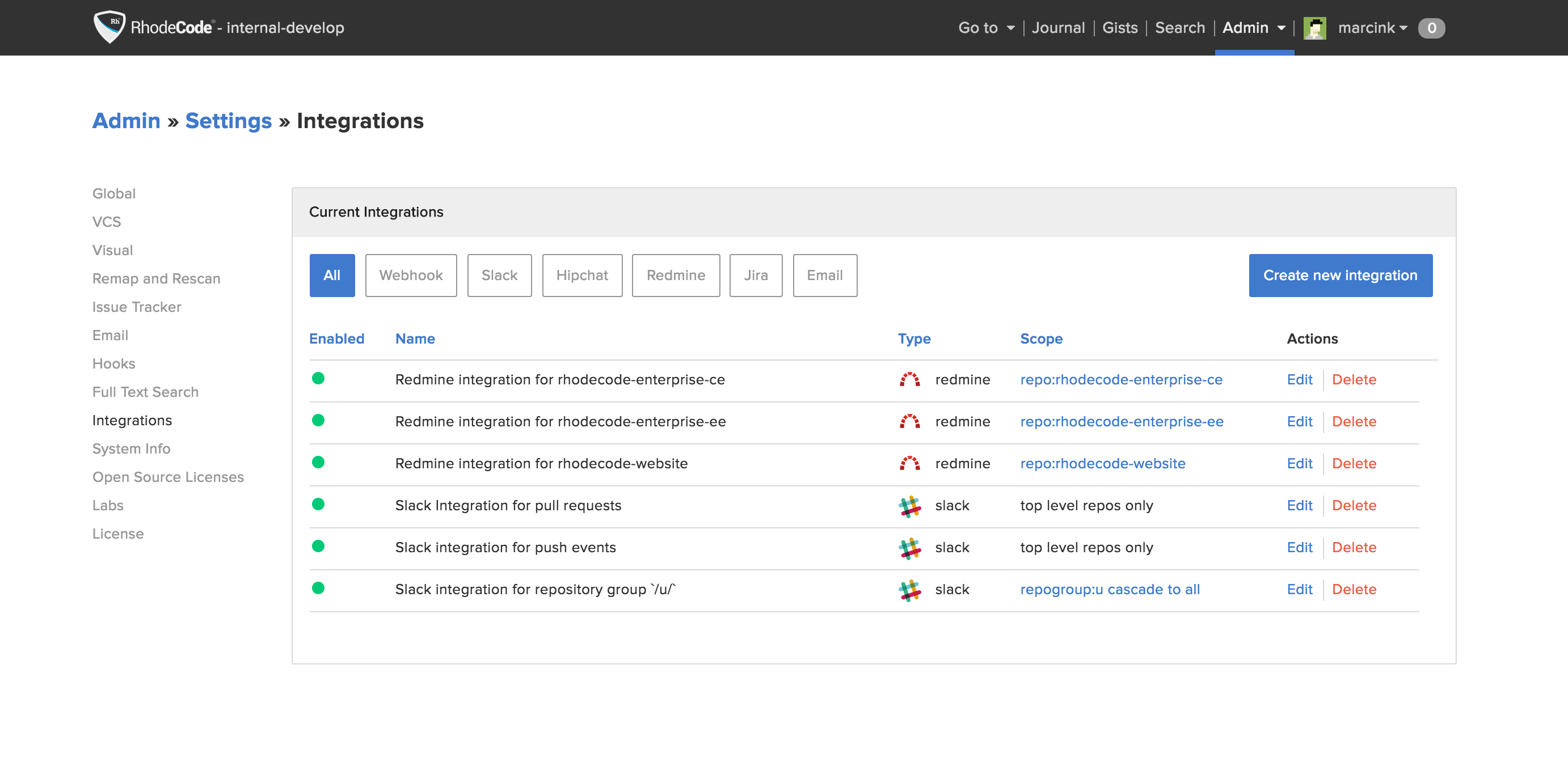Click redmine icon for rhodecode-enterprise-ce row
The height and width of the screenshot is (779, 1568).
tap(909, 379)
